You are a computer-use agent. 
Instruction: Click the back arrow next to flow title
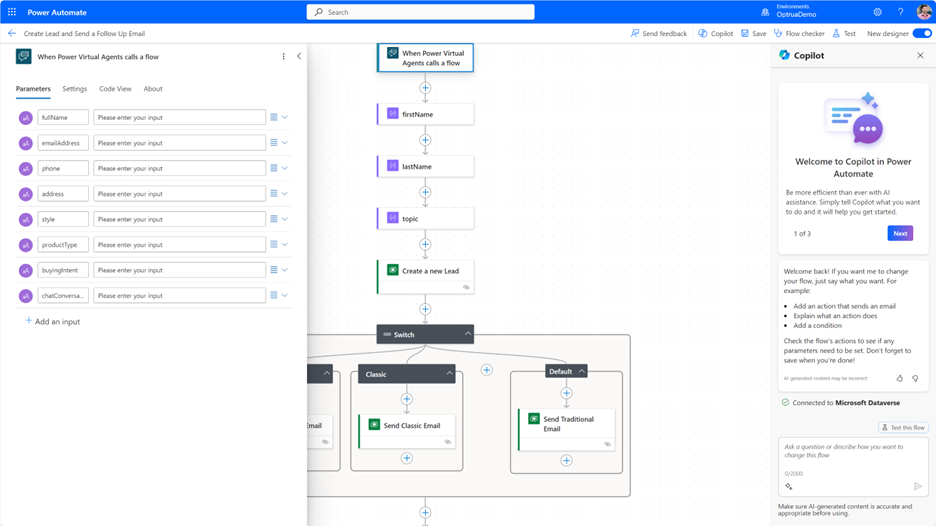(x=12, y=33)
